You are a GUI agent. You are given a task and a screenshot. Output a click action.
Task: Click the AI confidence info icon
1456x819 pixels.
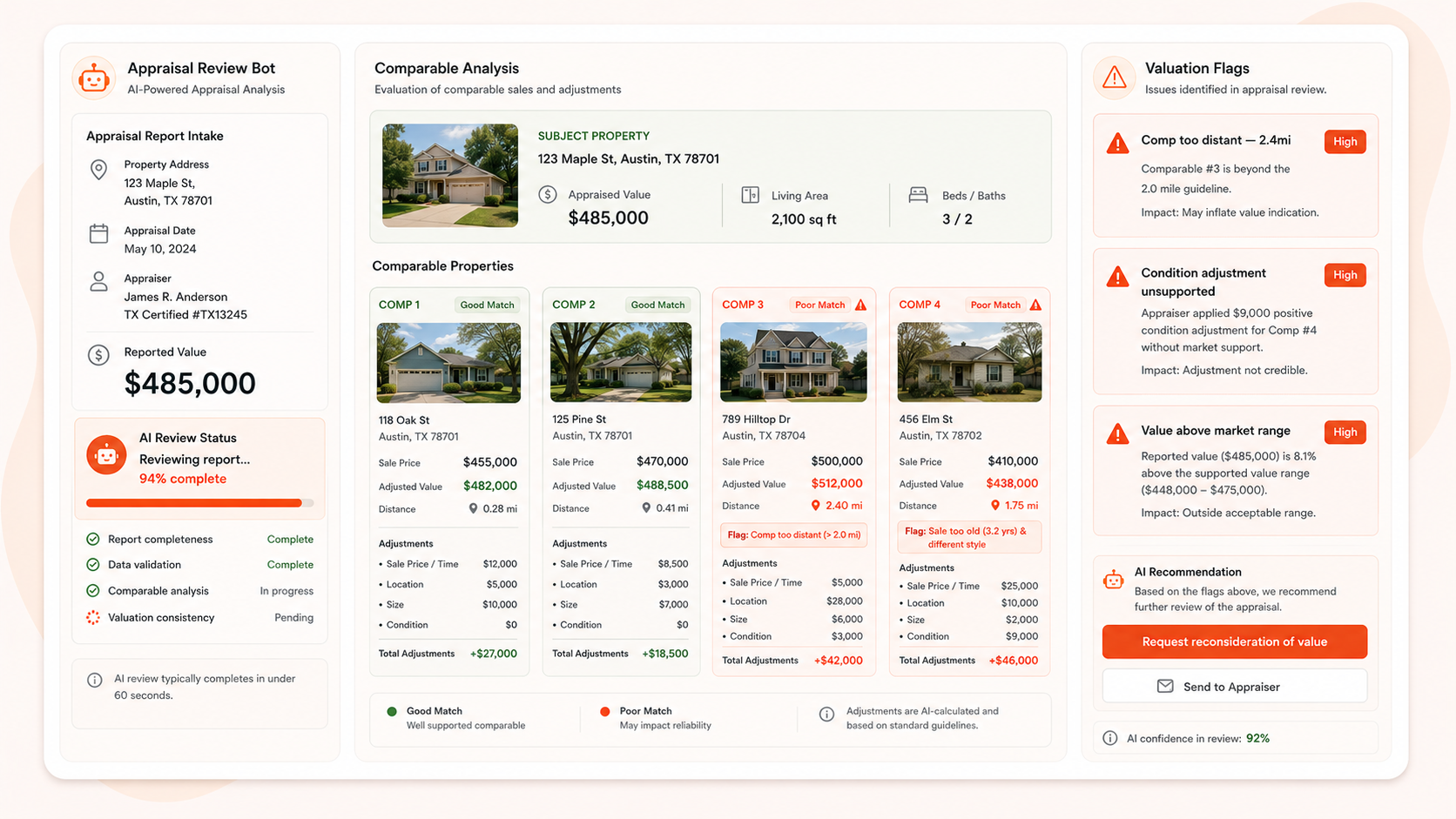pyautogui.click(x=1110, y=738)
